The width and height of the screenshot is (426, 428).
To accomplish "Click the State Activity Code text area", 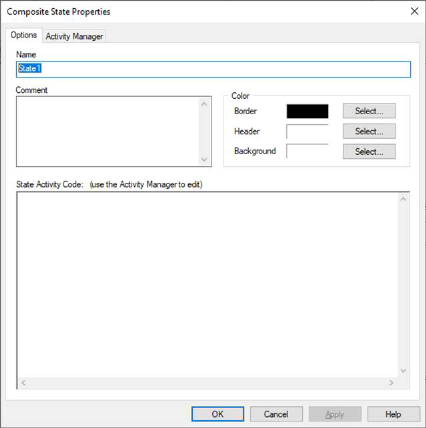I will [x=208, y=285].
